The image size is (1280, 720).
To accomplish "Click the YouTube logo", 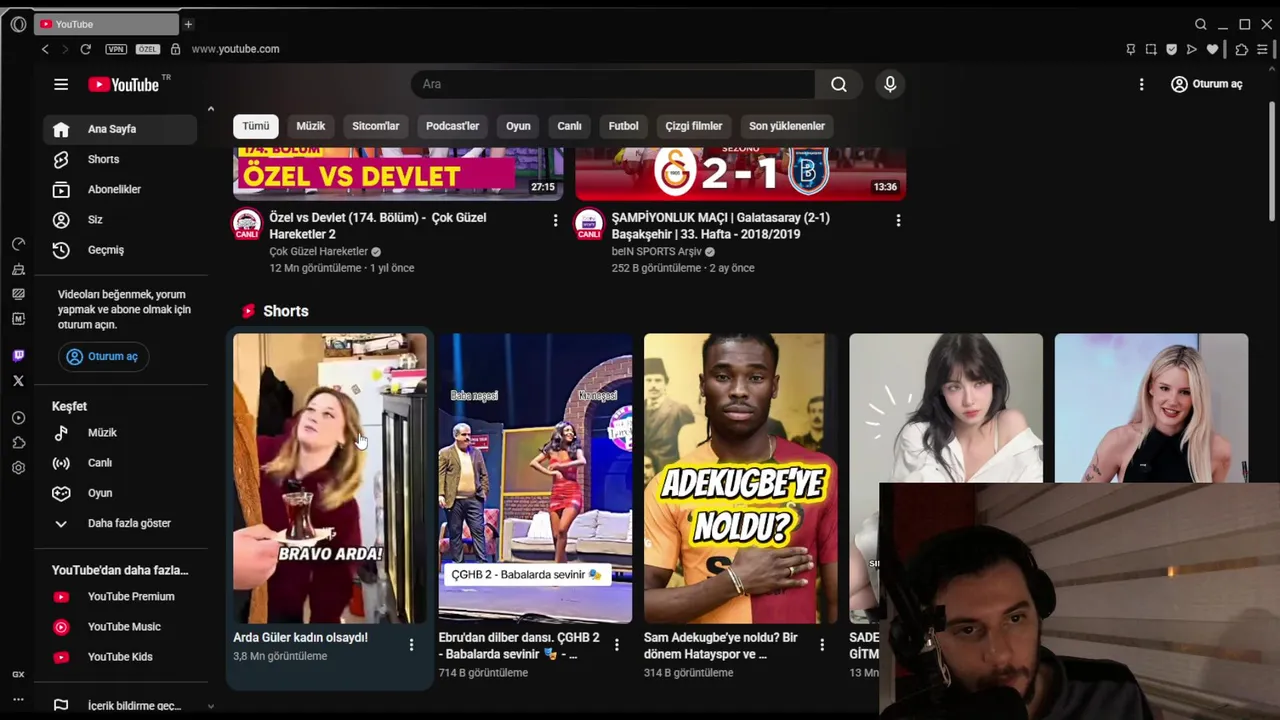I will [x=123, y=85].
